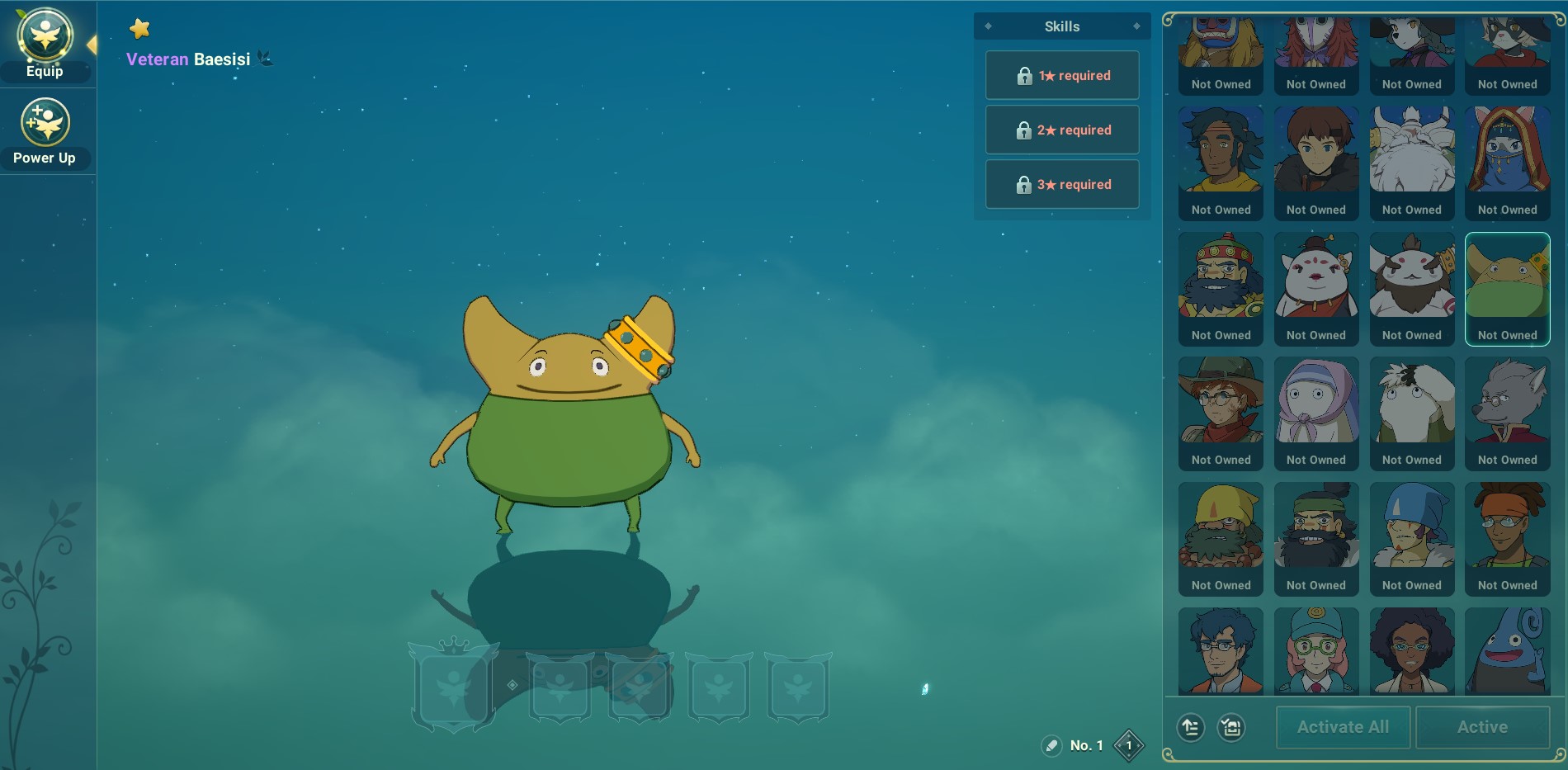Screen dimensions: 1568x770
Task: Select the black-bearded dwarf with green headband
Action: [x=1316, y=538]
